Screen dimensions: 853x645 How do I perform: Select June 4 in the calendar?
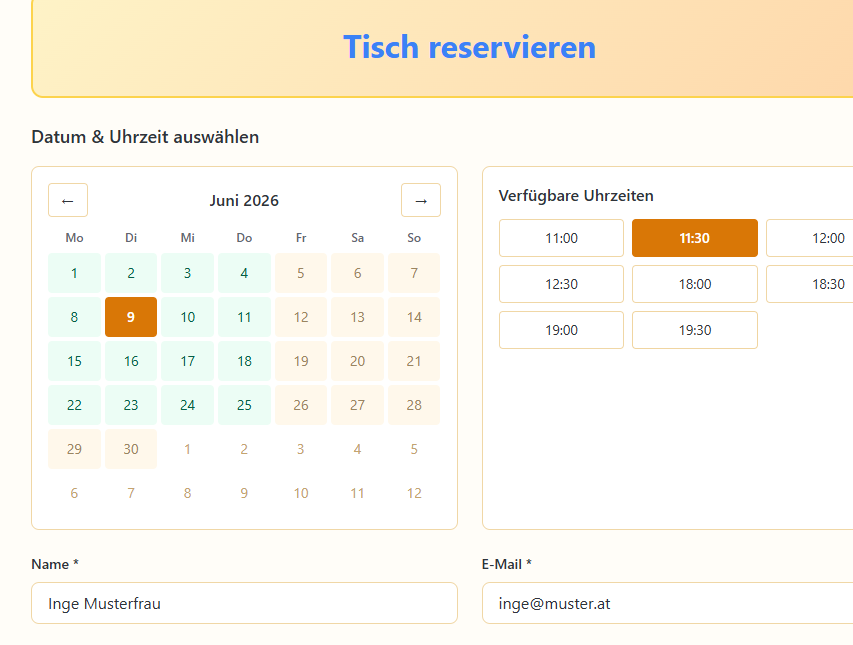244,273
